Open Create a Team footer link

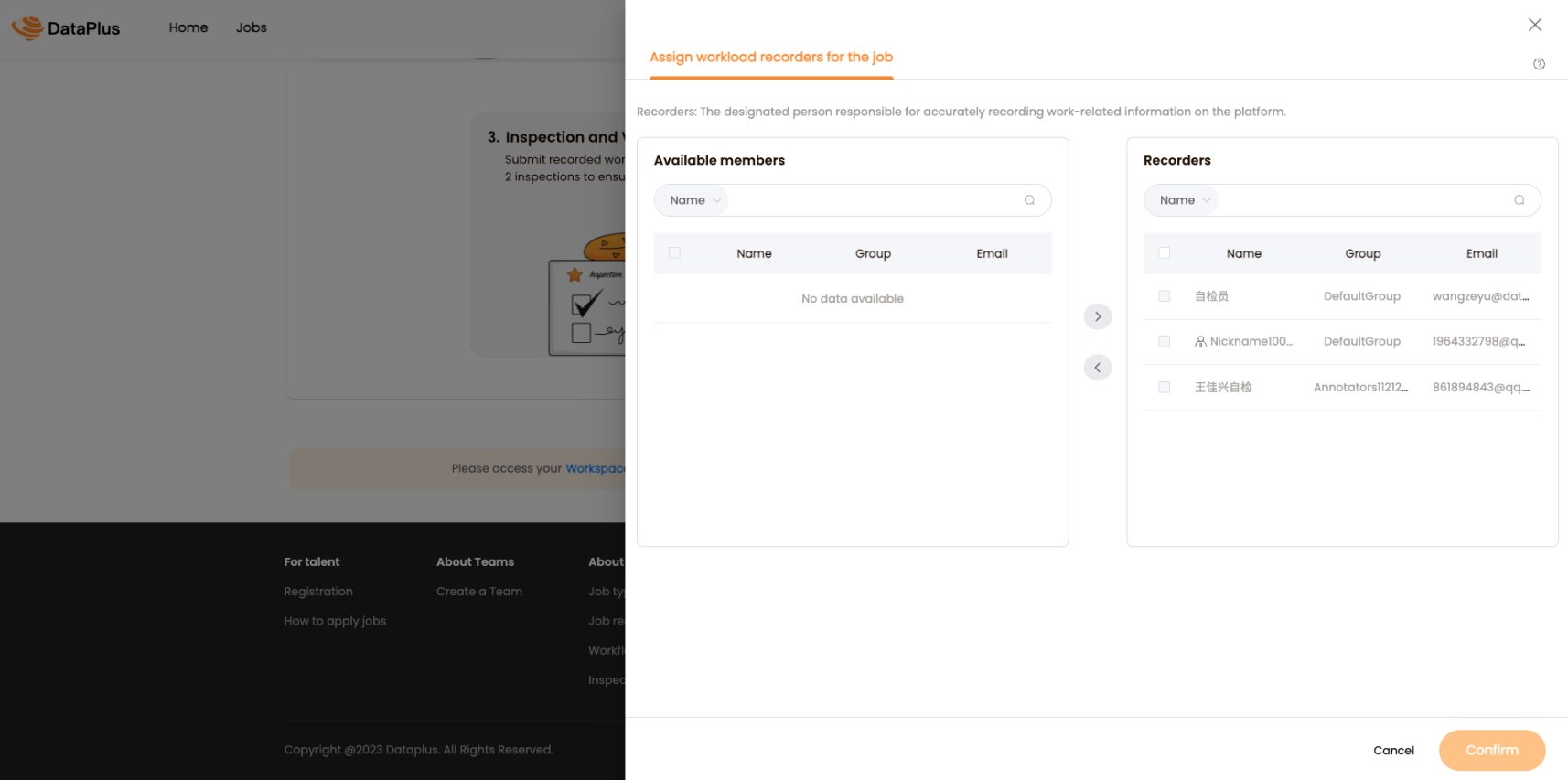(479, 592)
